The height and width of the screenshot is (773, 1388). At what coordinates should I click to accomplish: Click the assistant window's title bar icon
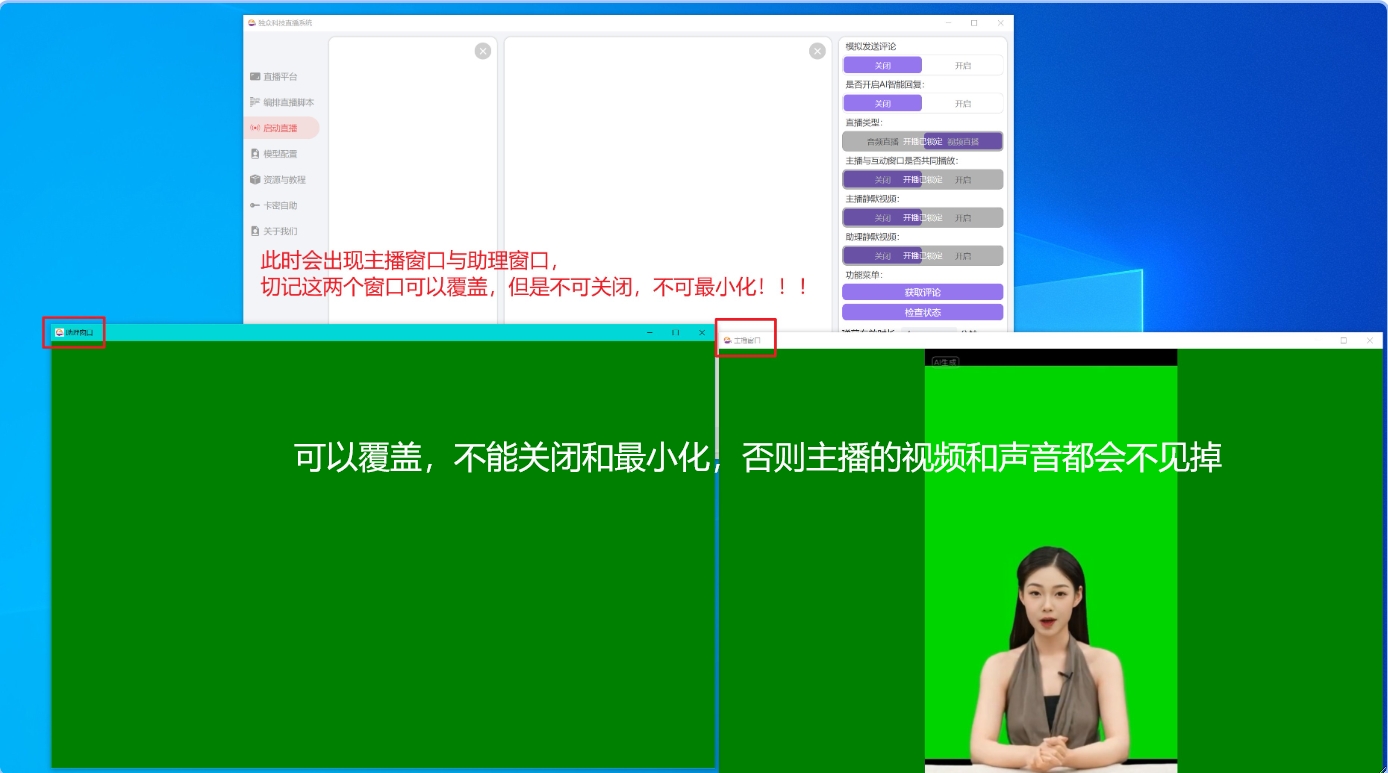pyautogui.click(x=60, y=332)
